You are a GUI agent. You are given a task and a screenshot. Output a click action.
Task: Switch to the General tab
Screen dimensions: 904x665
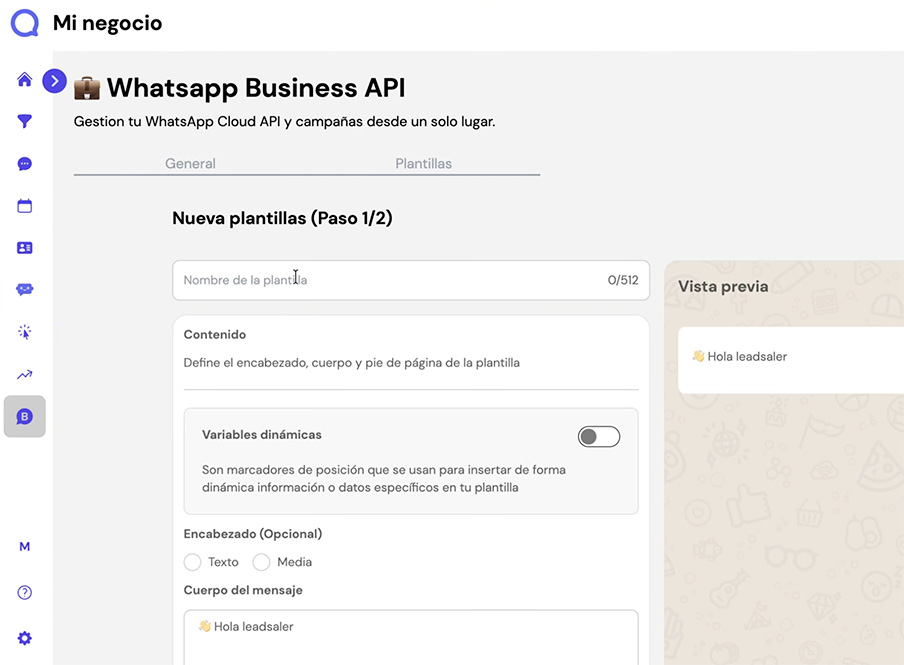pyautogui.click(x=190, y=163)
